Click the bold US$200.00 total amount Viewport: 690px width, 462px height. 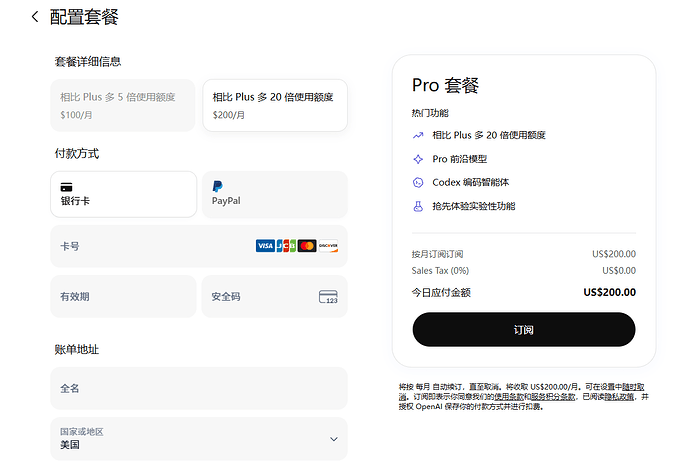pos(609,292)
